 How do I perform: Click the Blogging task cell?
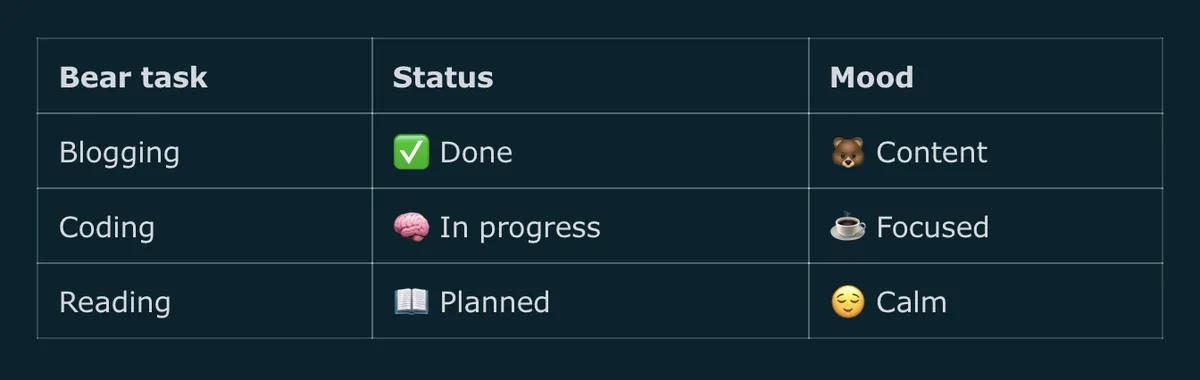click(x=205, y=151)
